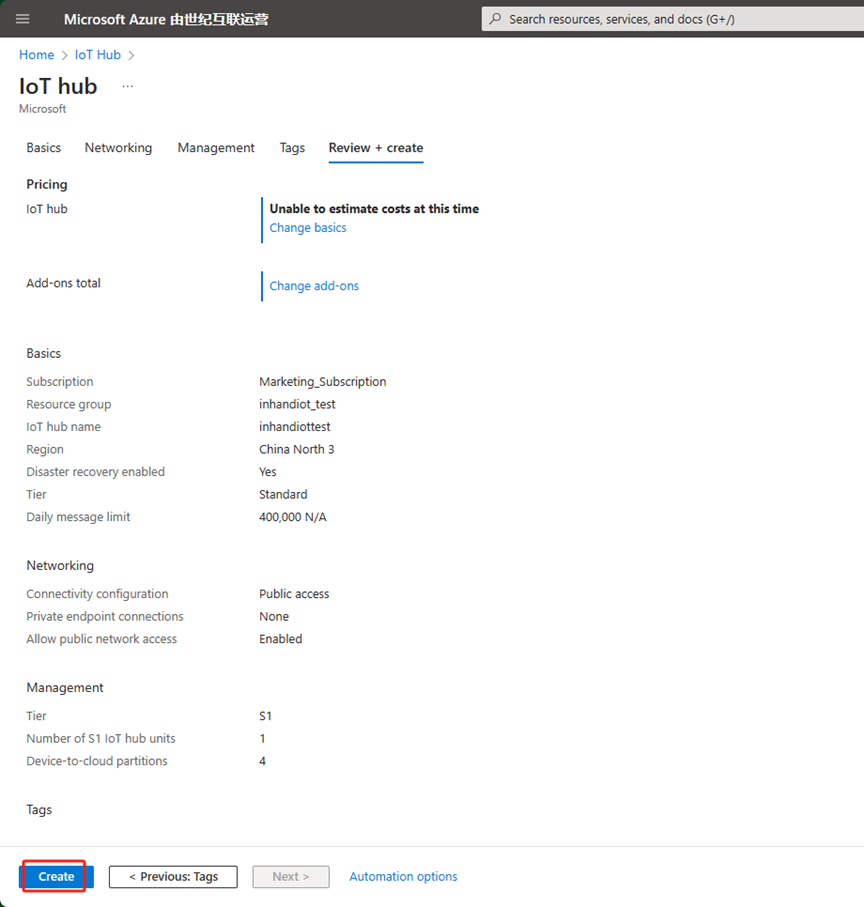Go to Home via breadcrumb
Screen dimensions: 864x907
[x=36, y=55]
